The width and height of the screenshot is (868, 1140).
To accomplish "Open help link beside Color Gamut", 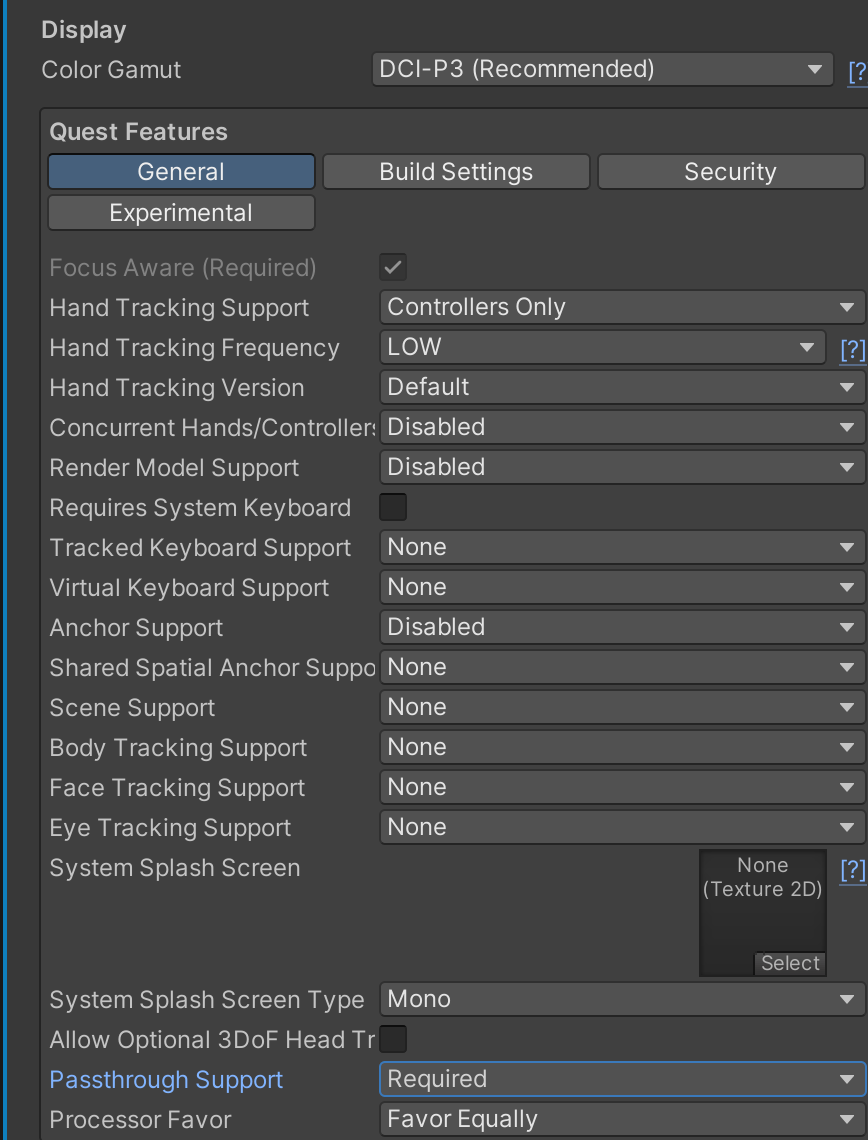I will 857,71.
